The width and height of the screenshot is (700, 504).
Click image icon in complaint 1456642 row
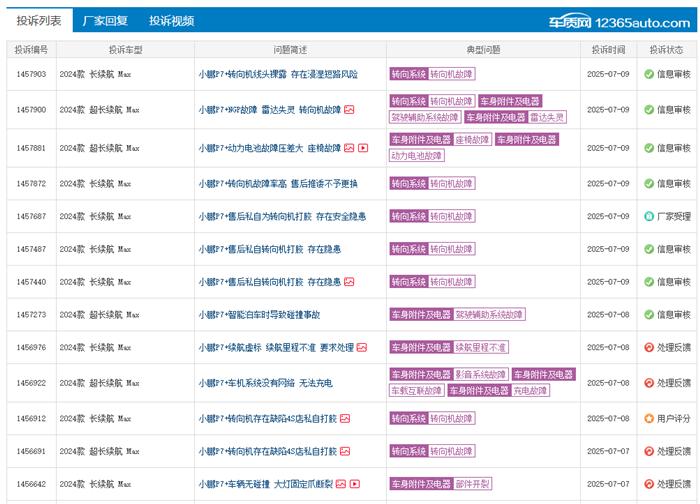point(341,484)
